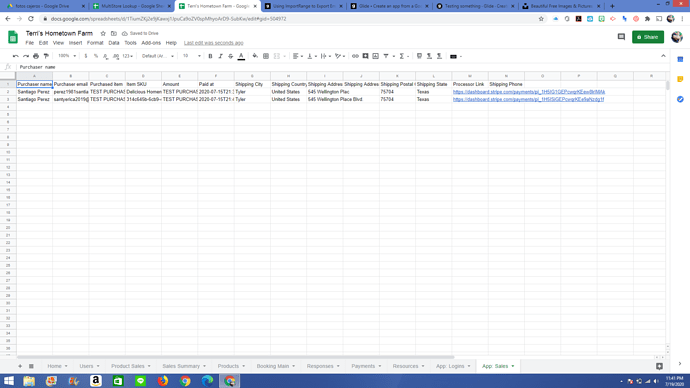Open the number format 123 dropdown

coord(128,56)
